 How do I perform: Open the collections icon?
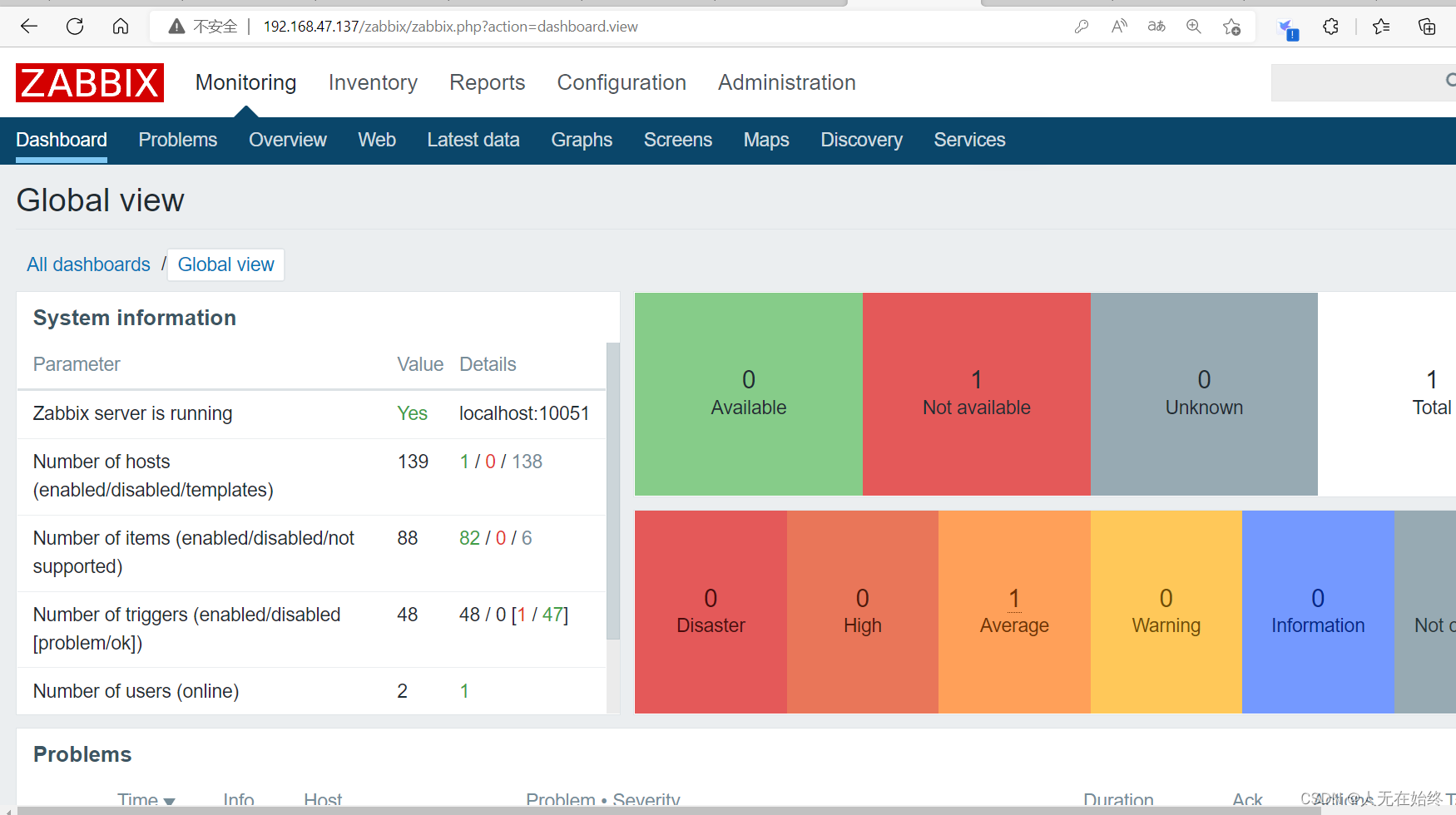[x=1426, y=27]
